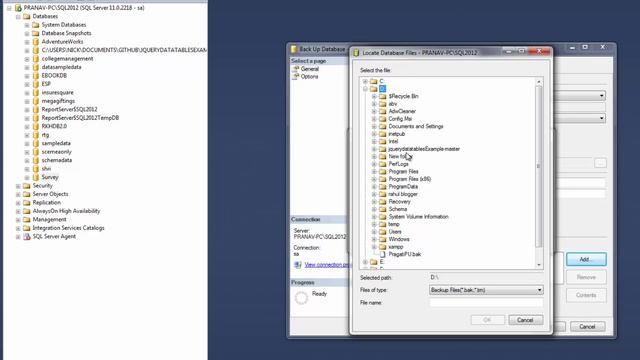
Task: Select the Config.Msi folder
Action: click(x=400, y=119)
